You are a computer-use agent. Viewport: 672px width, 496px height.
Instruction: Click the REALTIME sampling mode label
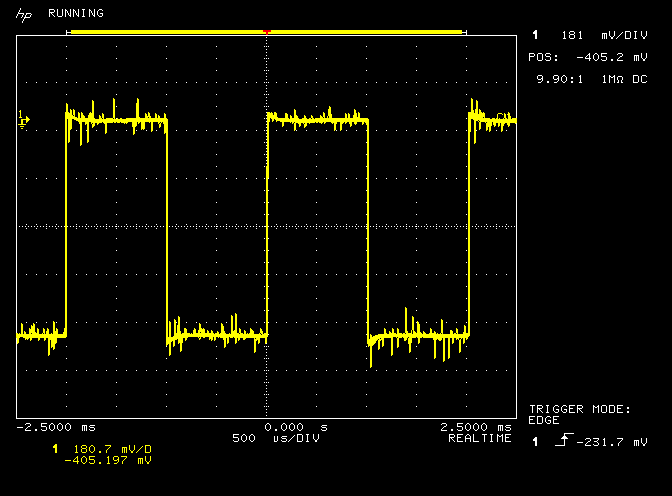480,438
